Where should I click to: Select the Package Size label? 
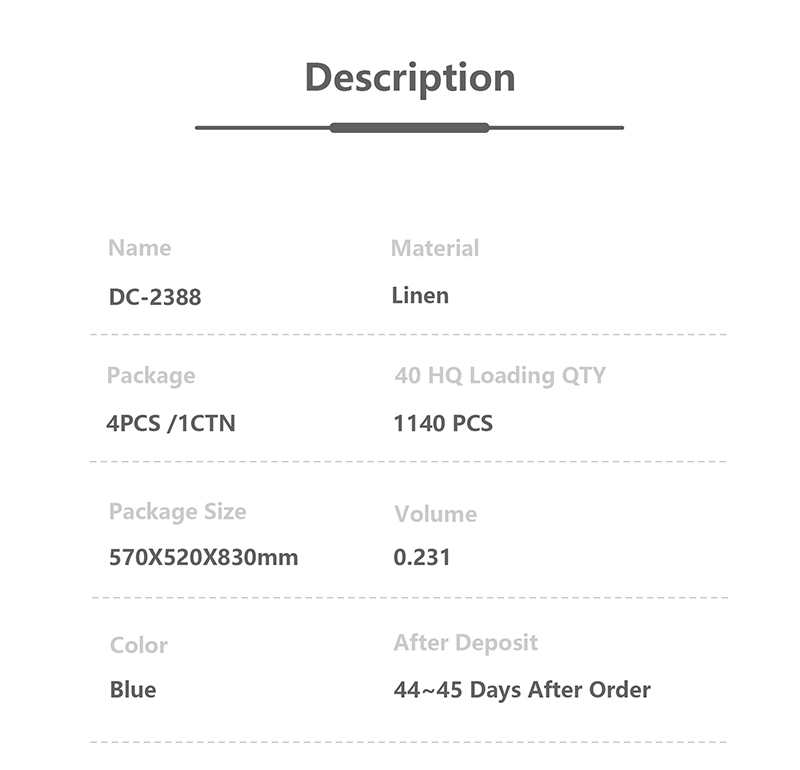178,512
